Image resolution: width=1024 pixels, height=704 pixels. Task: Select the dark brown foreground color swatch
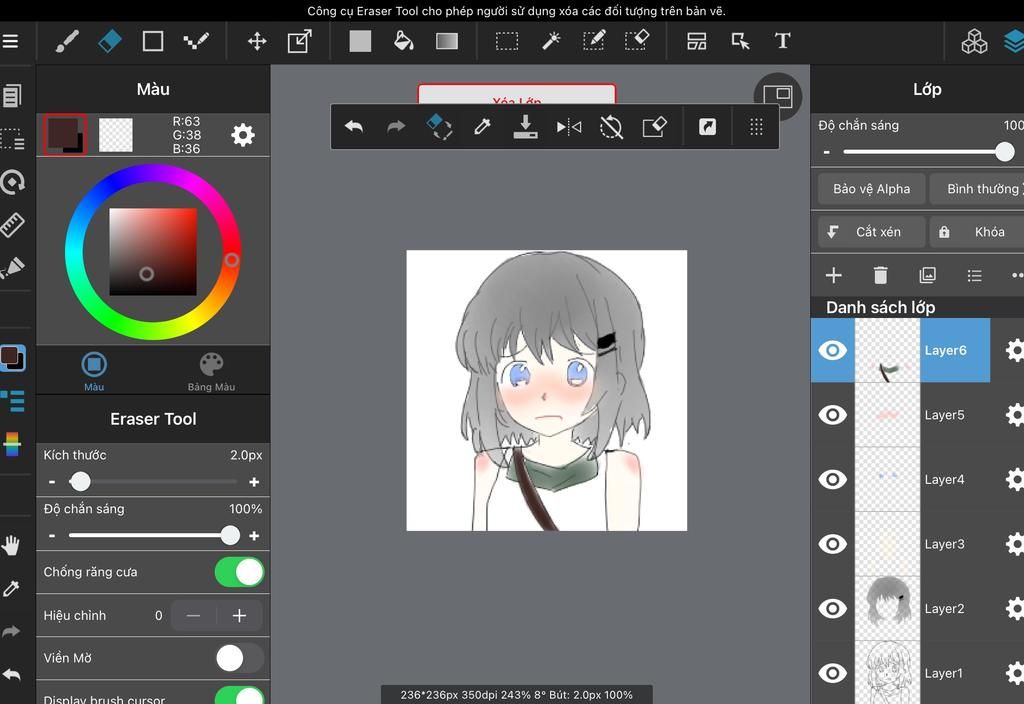[x=64, y=135]
